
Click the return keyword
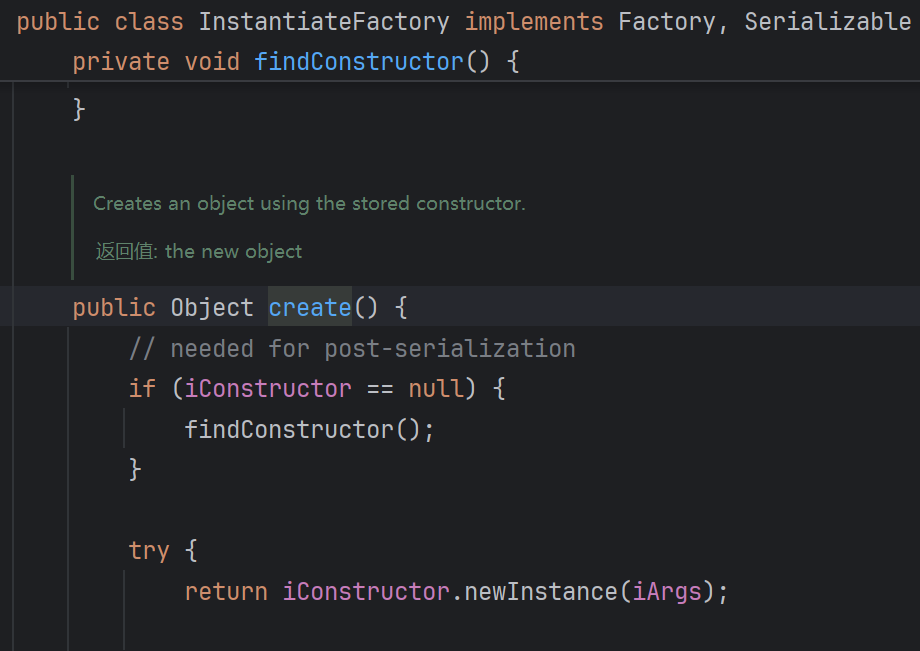point(226,592)
